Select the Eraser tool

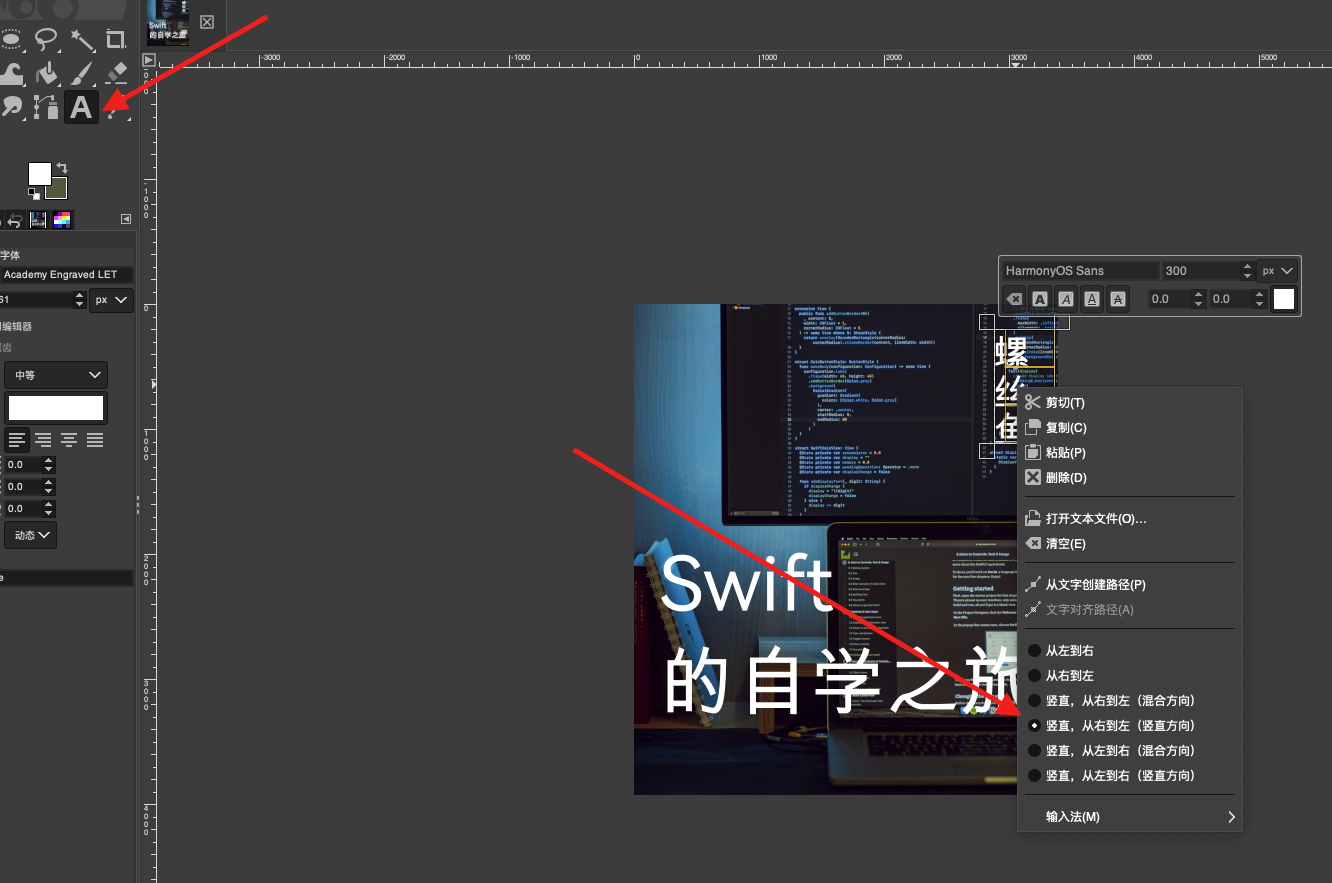point(116,73)
